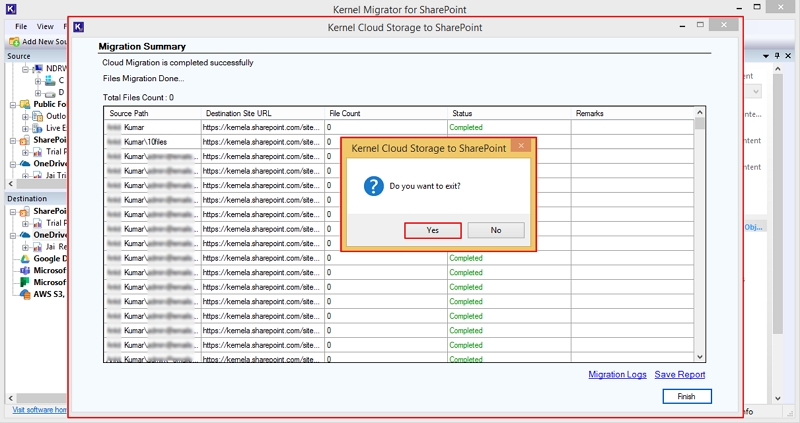Select the Jai Re site icon under Destination OneDrive
Screen dimensions: 800x423
point(38,247)
